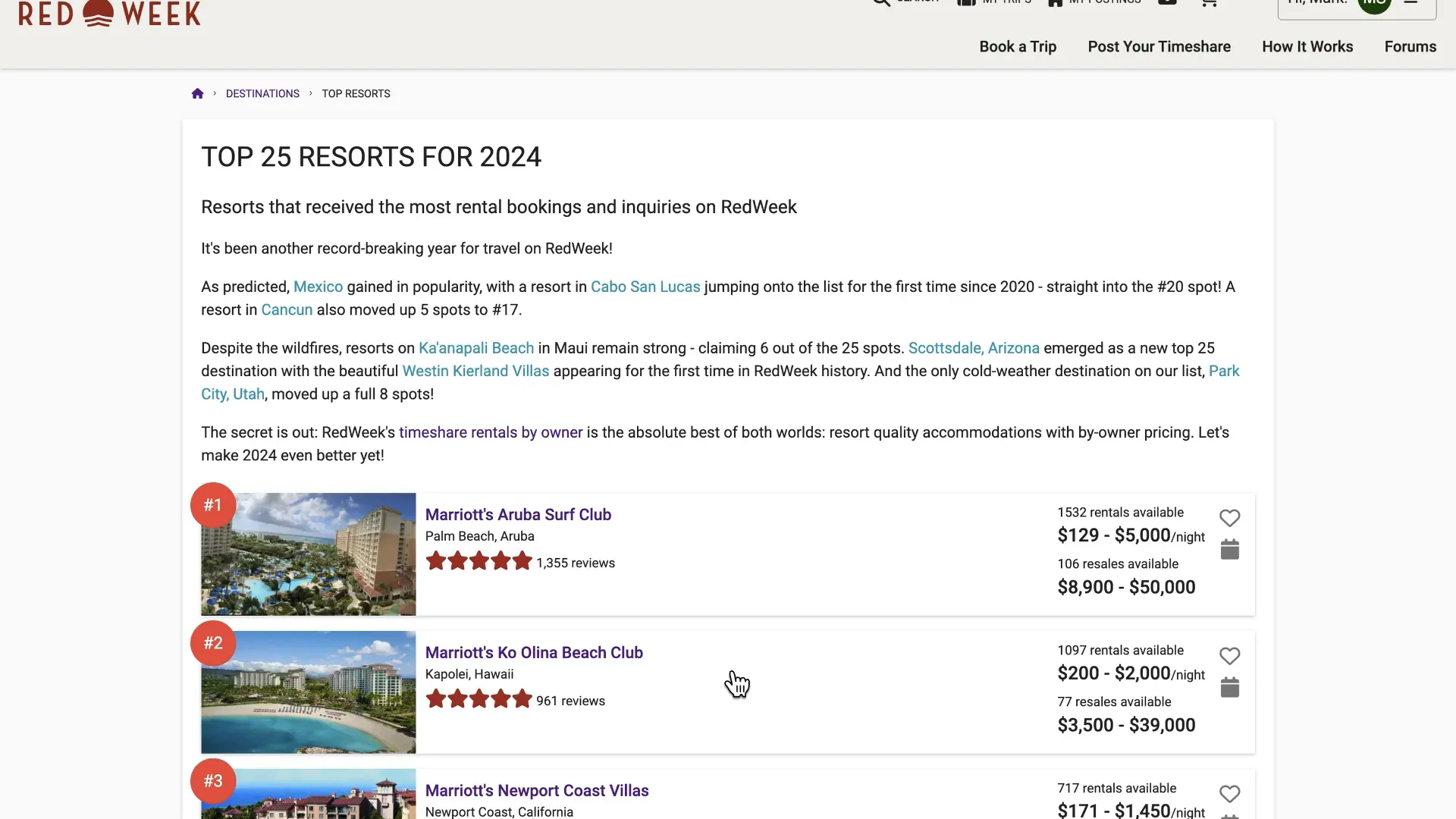Open Marriott's Ko Olina Beach Club resort title
Image resolution: width=1456 pixels, height=819 pixels.
[x=534, y=652]
